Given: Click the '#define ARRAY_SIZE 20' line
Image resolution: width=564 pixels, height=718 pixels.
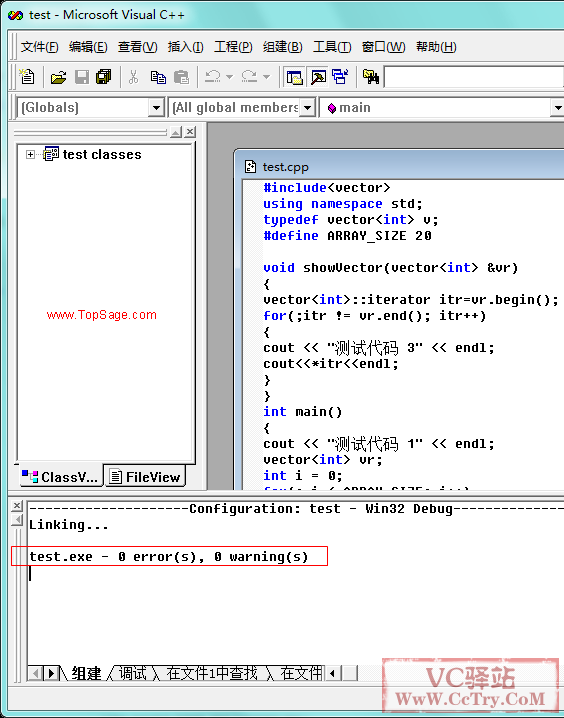Looking at the screenshot, I should [x=347, y=236].
